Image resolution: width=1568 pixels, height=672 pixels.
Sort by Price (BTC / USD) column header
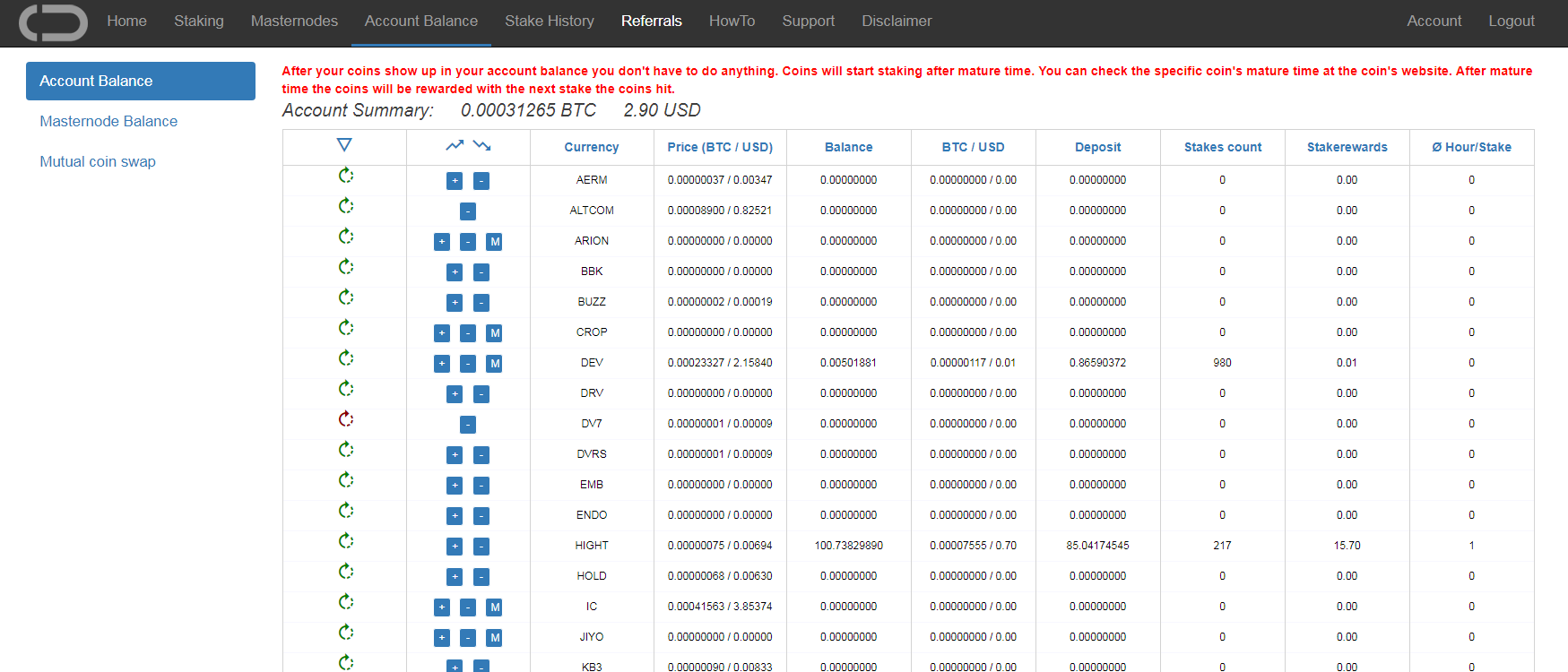720,147
